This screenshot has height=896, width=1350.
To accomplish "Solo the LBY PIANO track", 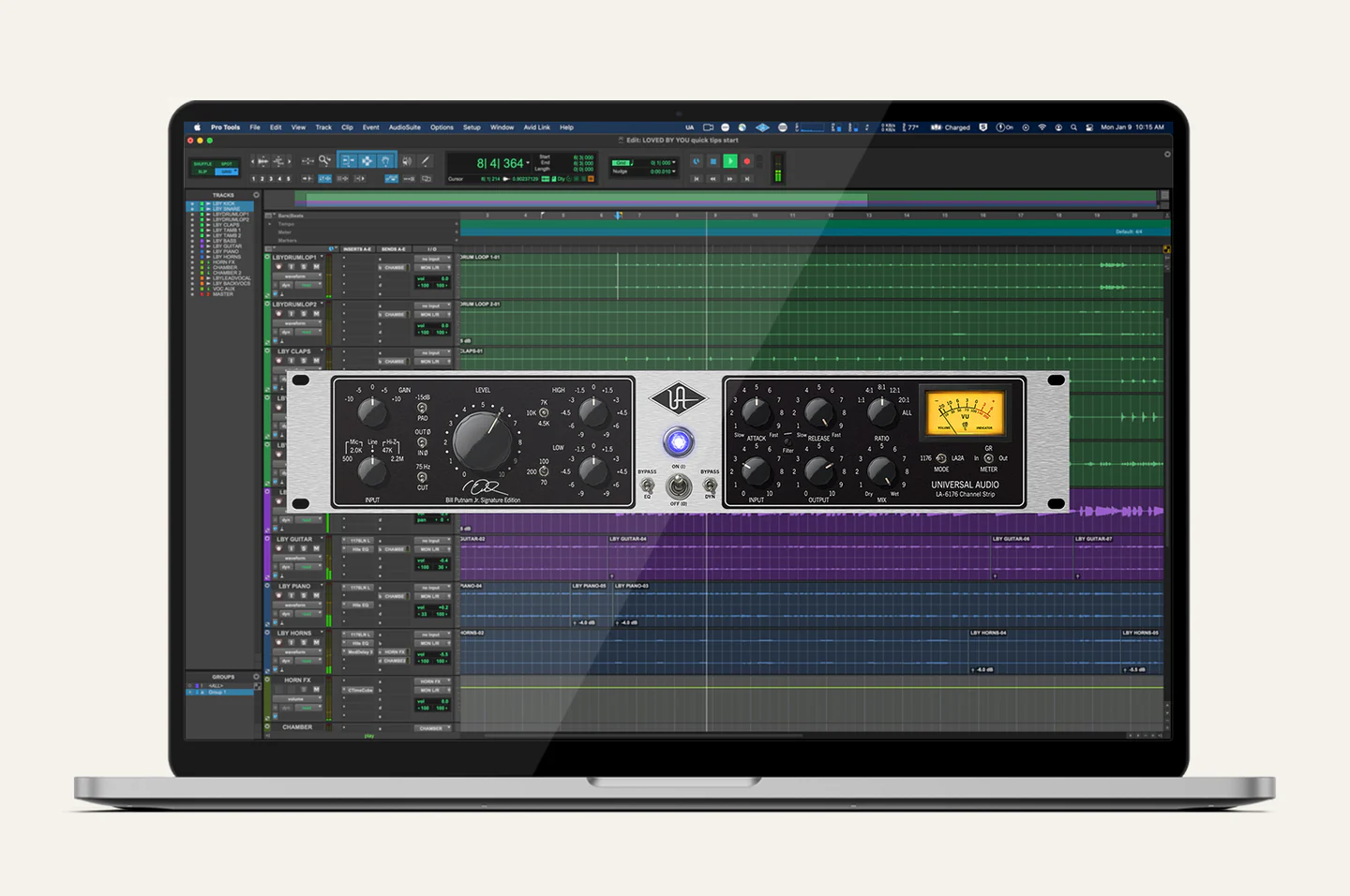I will (x=303, y=596).
